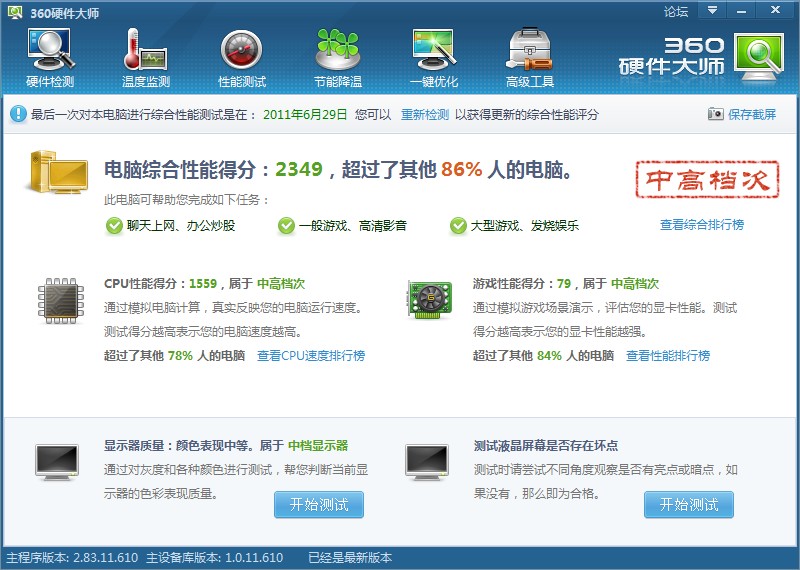Click the green check beside 大型游戏、发烧娱乐

pos(458,225)
